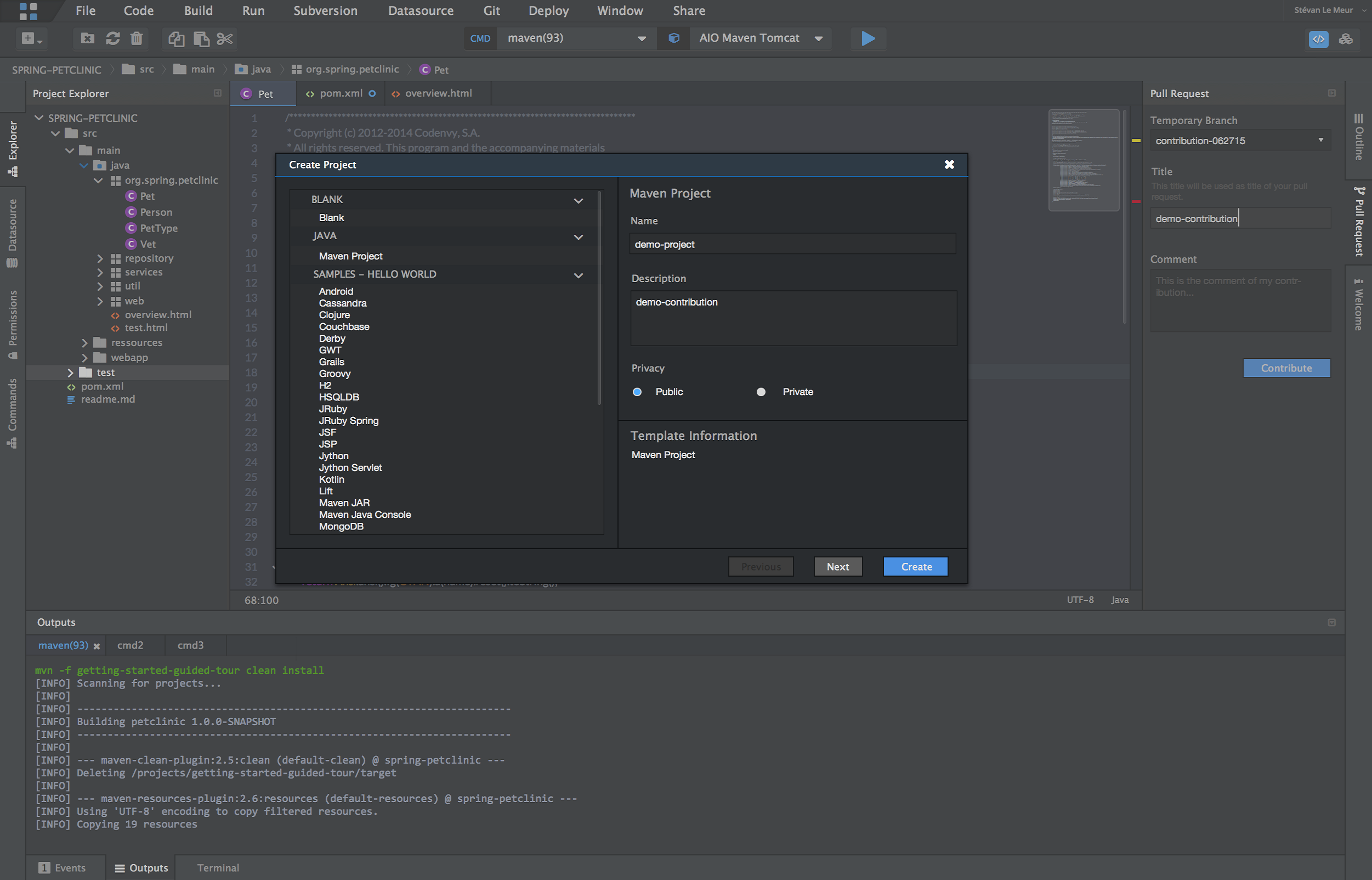The height and width of the screenshot is (880, 1372).
Task: Run the project with the play icon
Action: tap(868, 38)
